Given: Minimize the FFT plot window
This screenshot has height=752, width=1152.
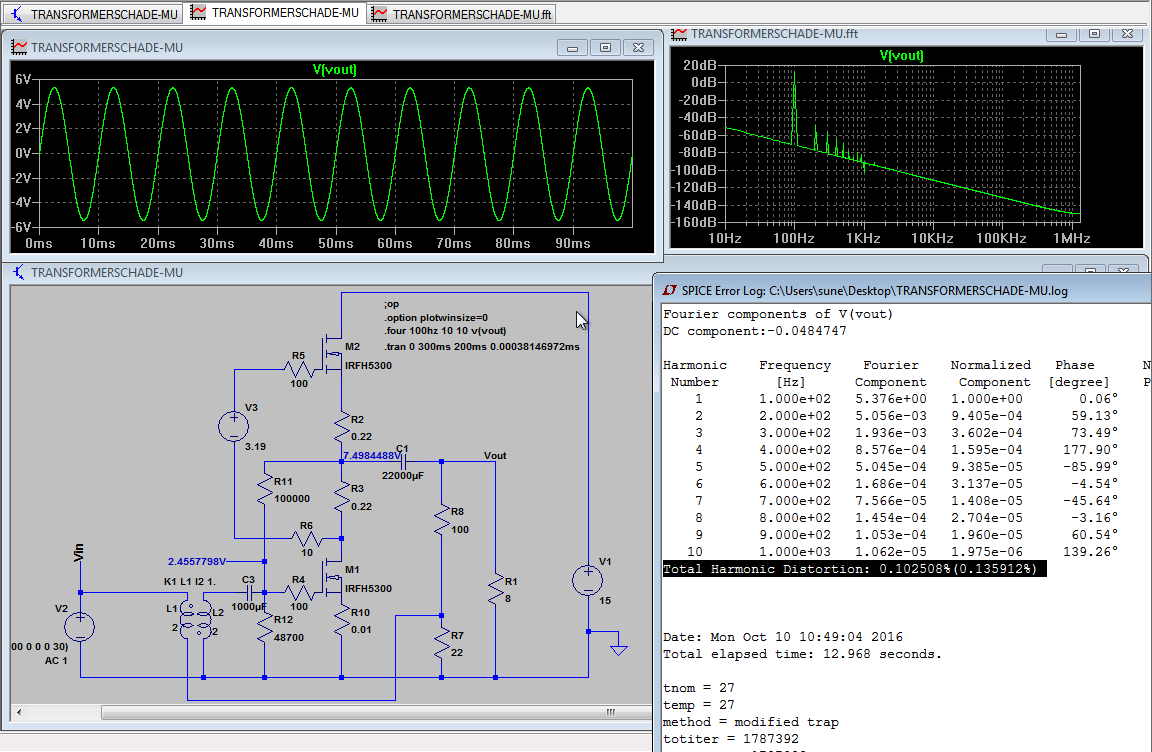Looking at the screenshot, I should [x=1061, y=34].
